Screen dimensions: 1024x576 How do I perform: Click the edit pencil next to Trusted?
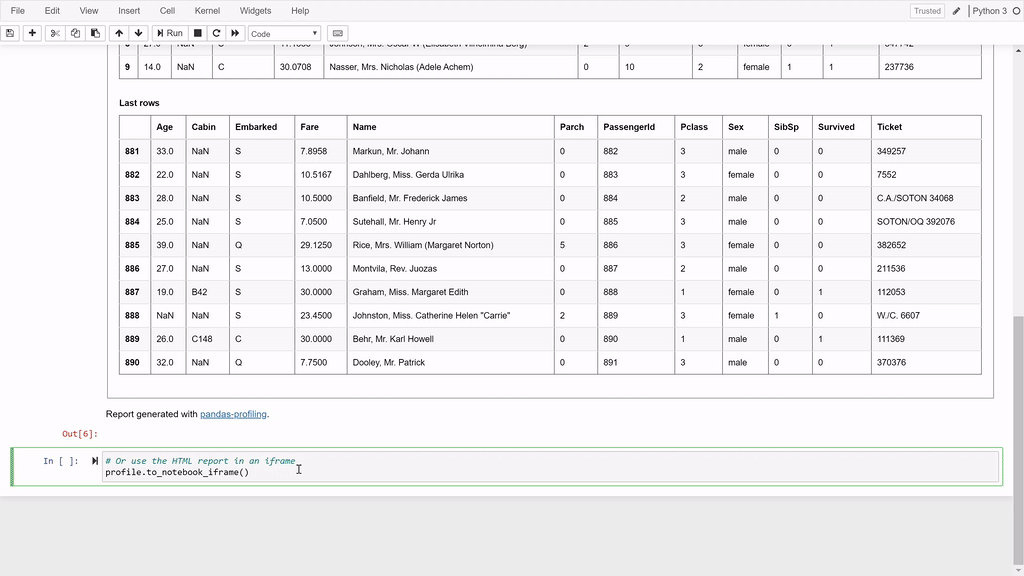tap(957, 11)
